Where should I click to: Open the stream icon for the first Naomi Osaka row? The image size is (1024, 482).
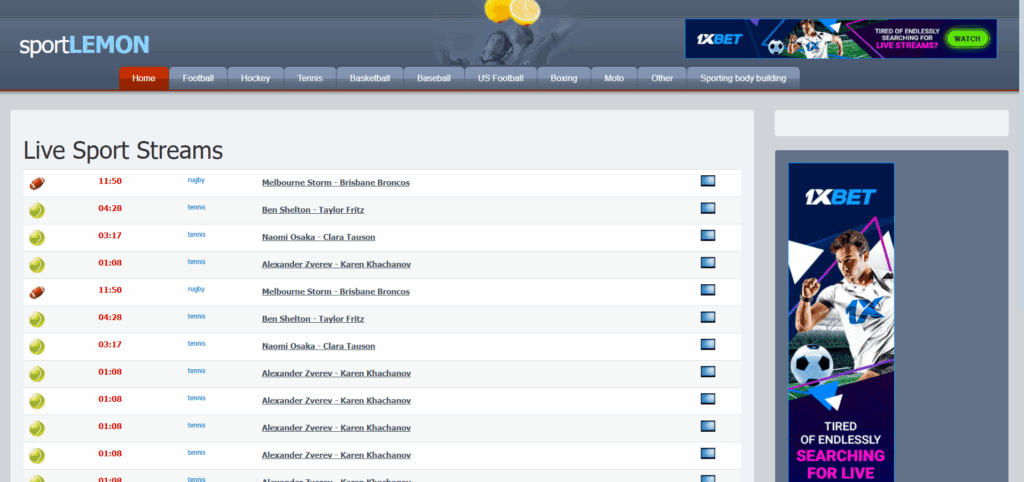click(x=708, y=236)
